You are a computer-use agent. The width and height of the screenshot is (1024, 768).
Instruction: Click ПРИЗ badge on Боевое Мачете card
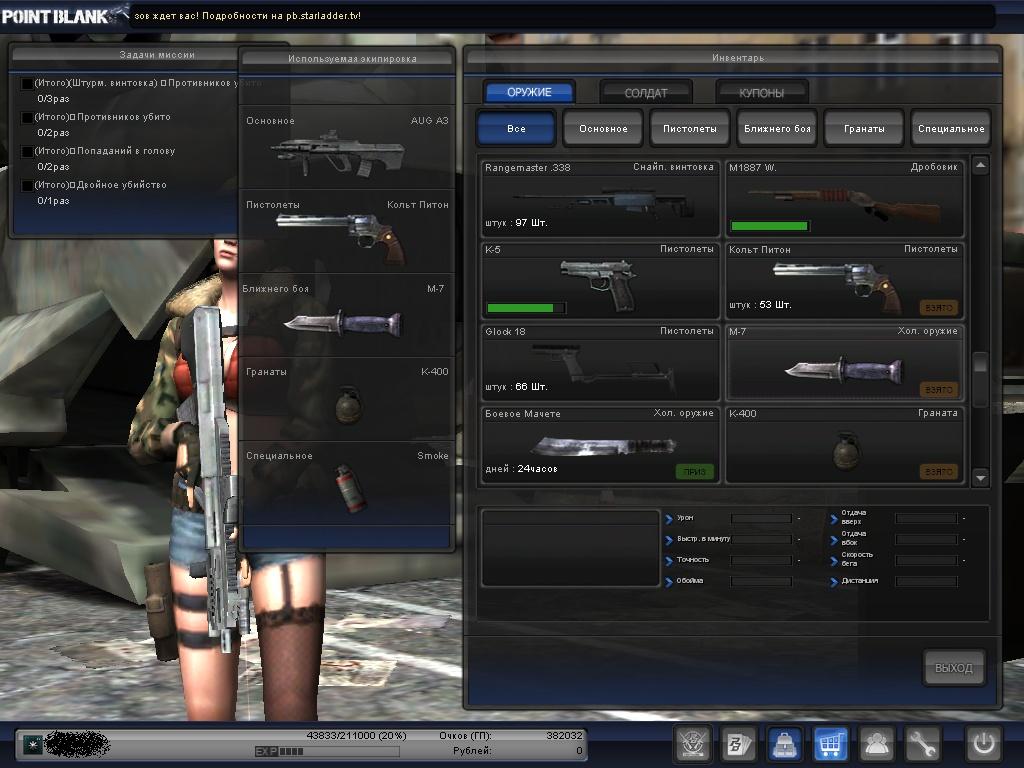(694, 472)
